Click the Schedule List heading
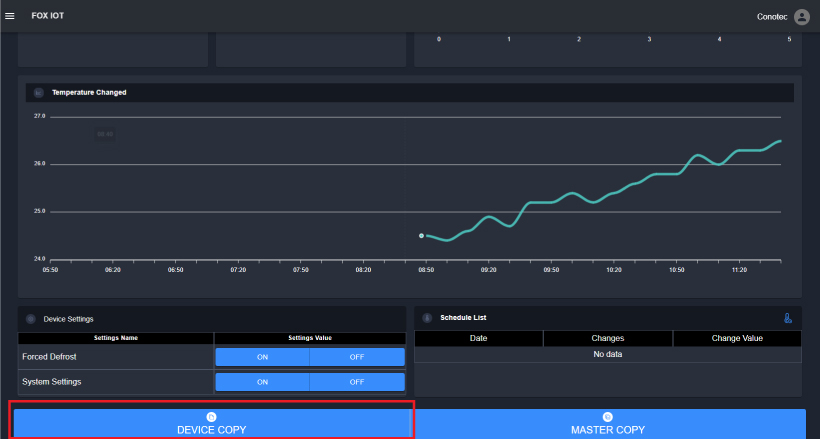The height and width of the screenshot is (439, 820). point(463,318)
